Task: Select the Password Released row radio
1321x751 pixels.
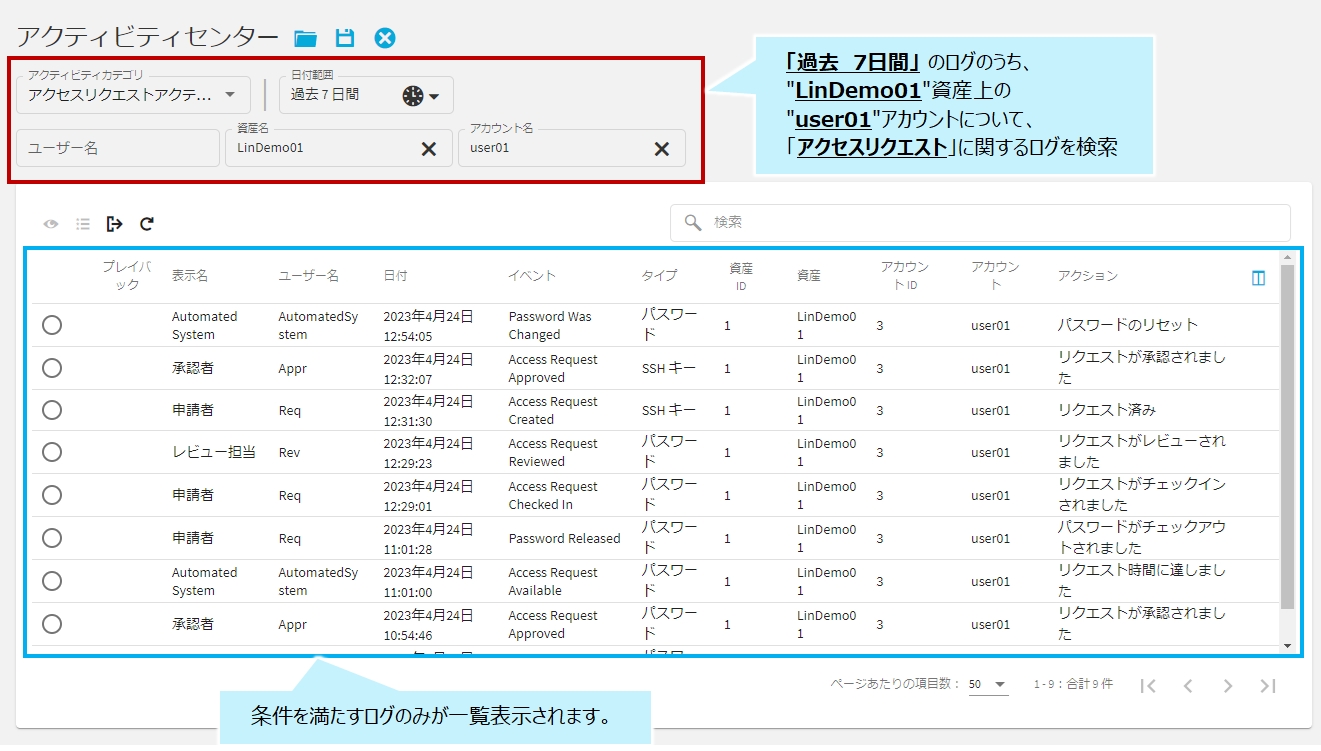Action: pos(52,538)
